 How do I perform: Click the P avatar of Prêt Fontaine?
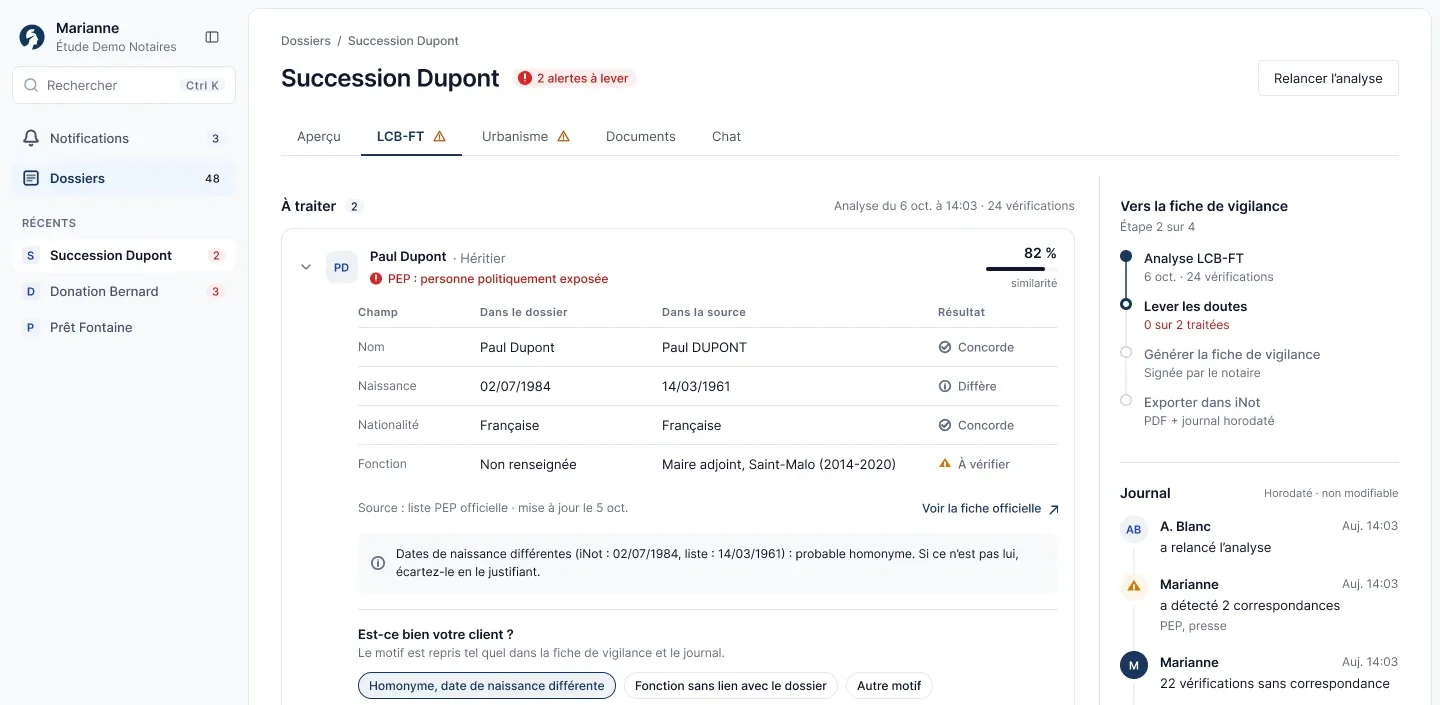(x=30, y=328)
